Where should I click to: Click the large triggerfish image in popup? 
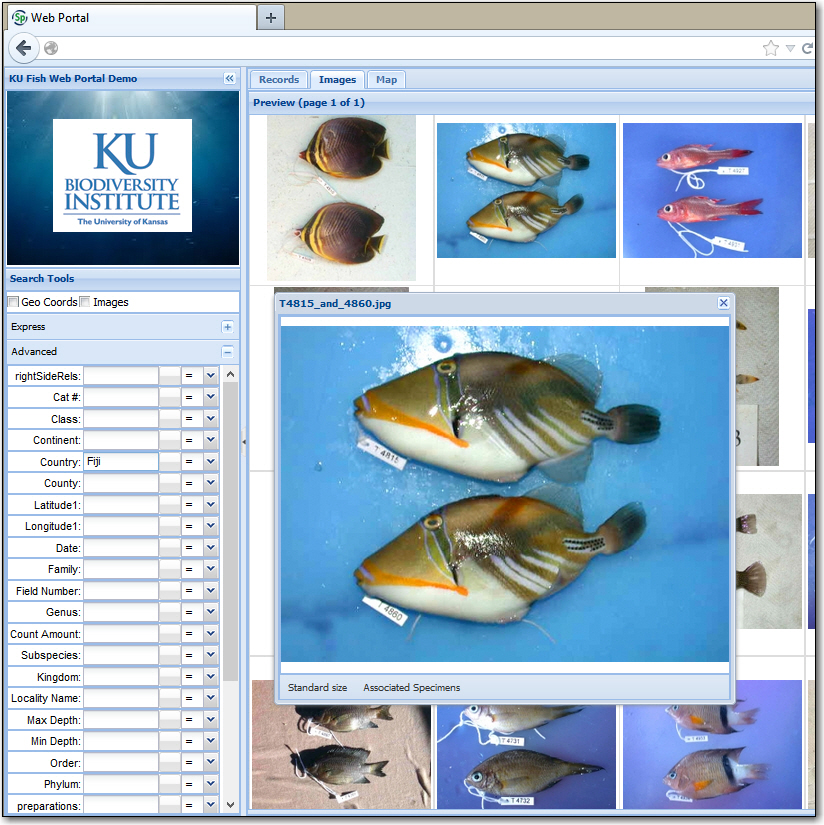[x=505, y=494]
